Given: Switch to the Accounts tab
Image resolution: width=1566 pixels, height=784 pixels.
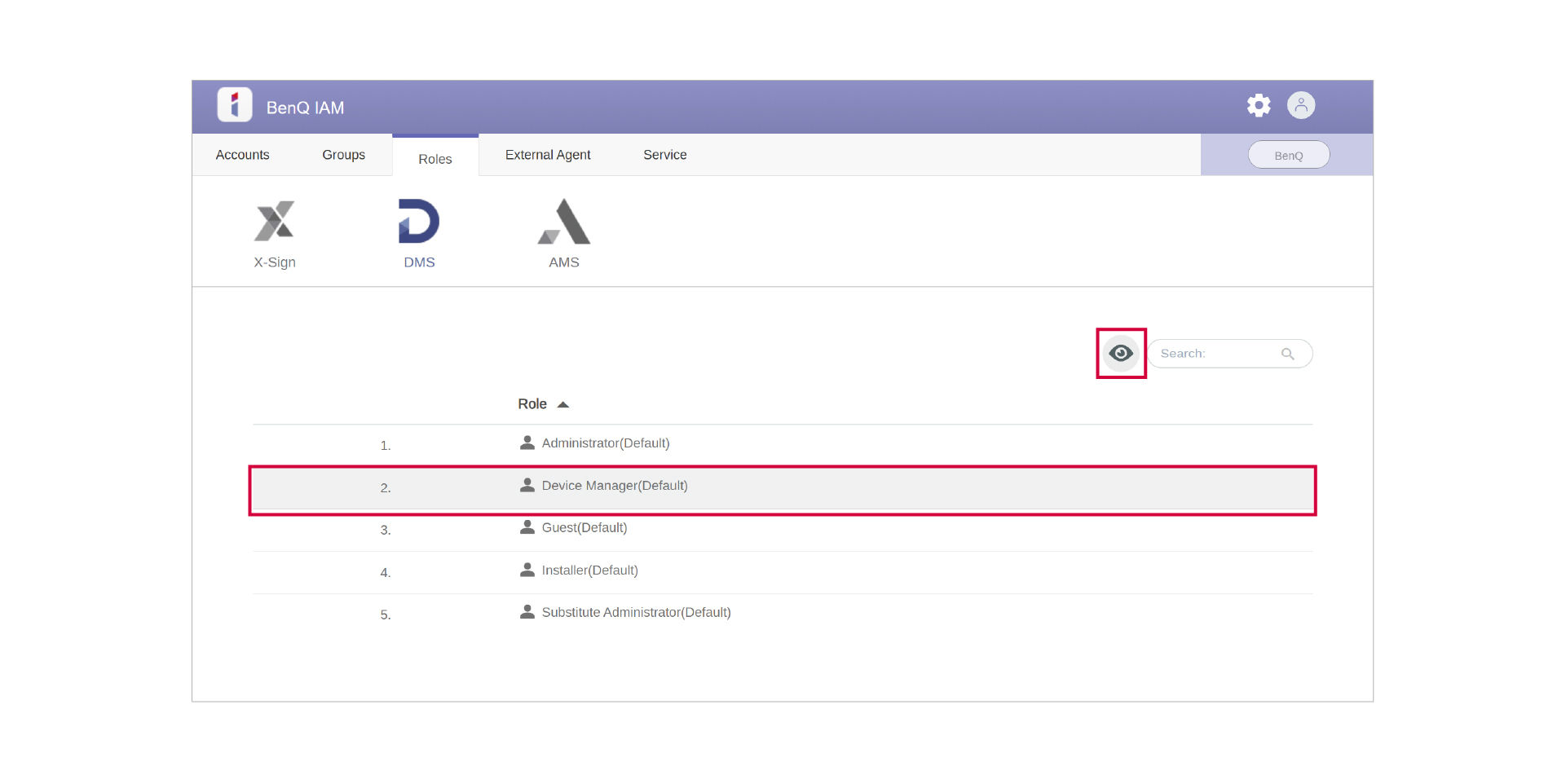Looking at the screenshot, I should click(x=242, y=155).
